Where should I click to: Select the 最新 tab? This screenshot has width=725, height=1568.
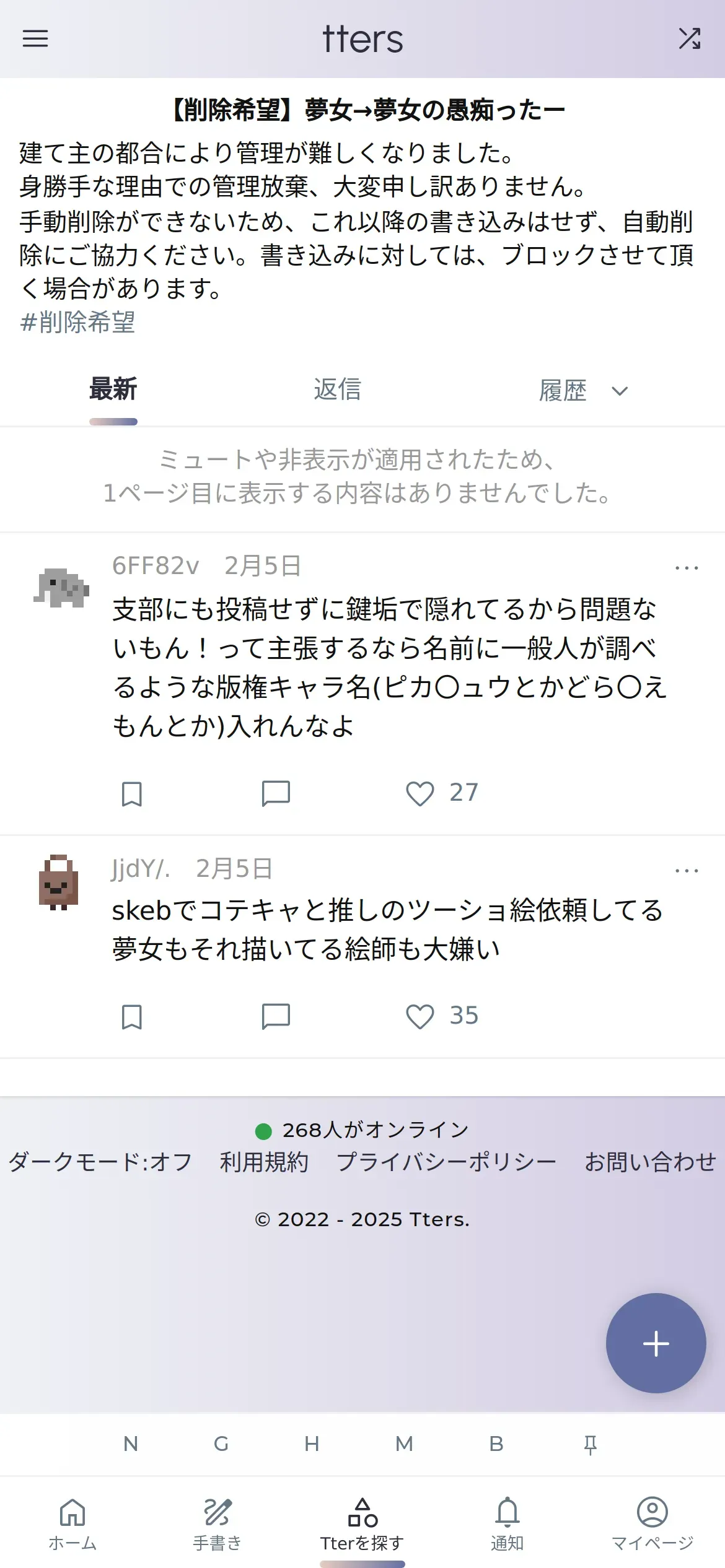(113, 390)
